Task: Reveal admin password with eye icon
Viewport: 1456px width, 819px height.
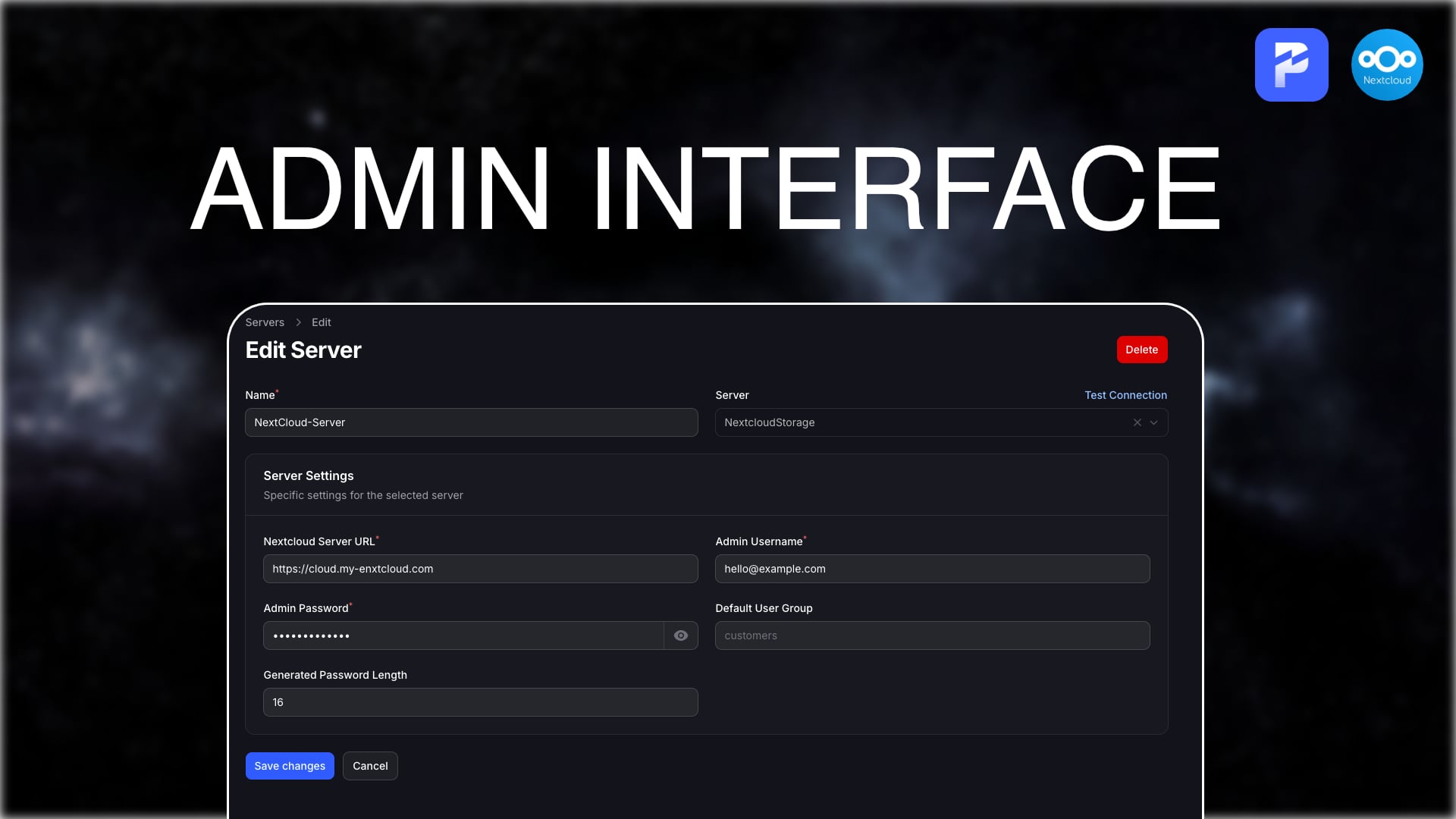Action: tap(680, 635)
